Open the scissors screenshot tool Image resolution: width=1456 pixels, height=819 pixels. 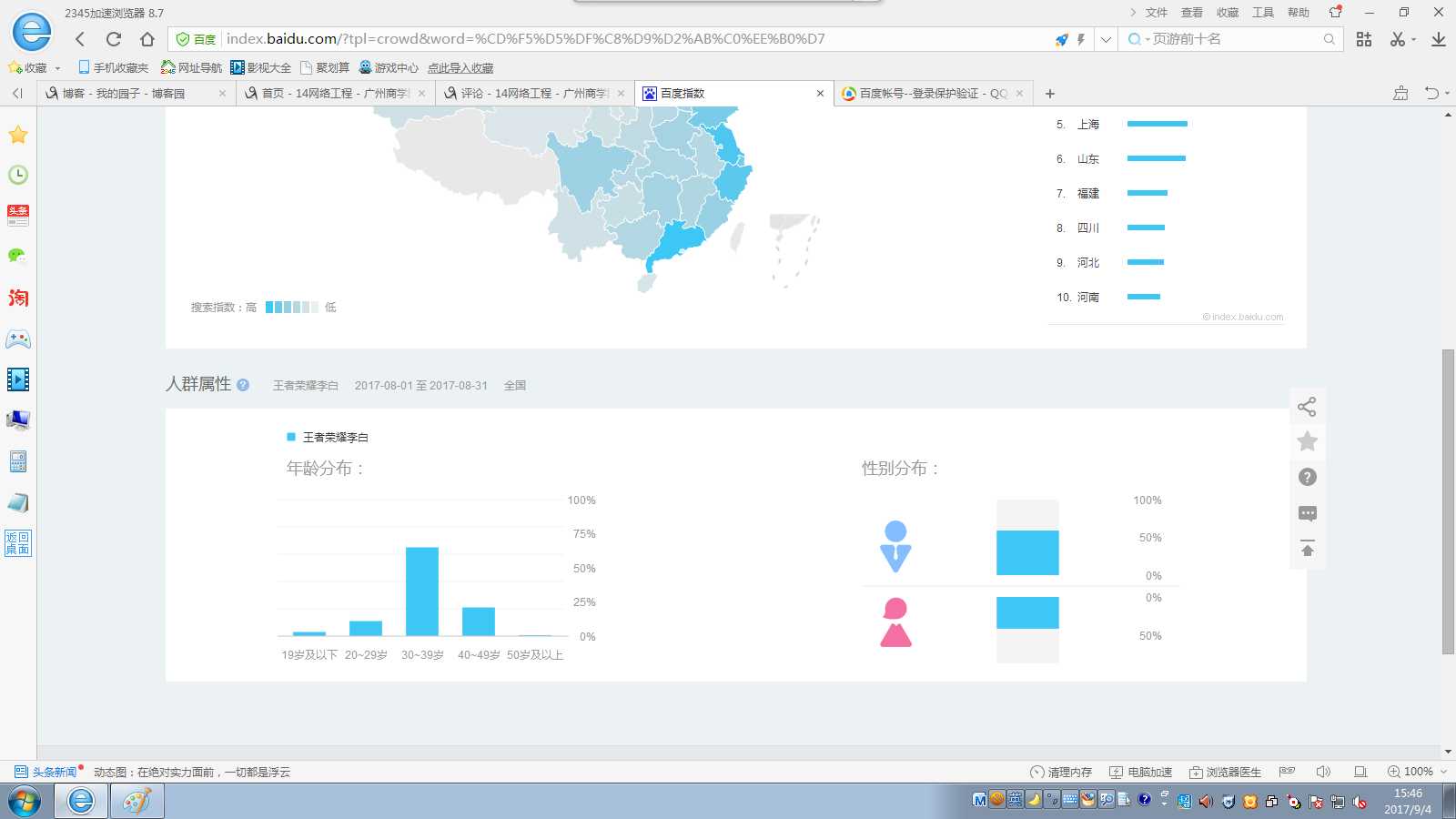pyautogui.click(x=1398, y=39)
